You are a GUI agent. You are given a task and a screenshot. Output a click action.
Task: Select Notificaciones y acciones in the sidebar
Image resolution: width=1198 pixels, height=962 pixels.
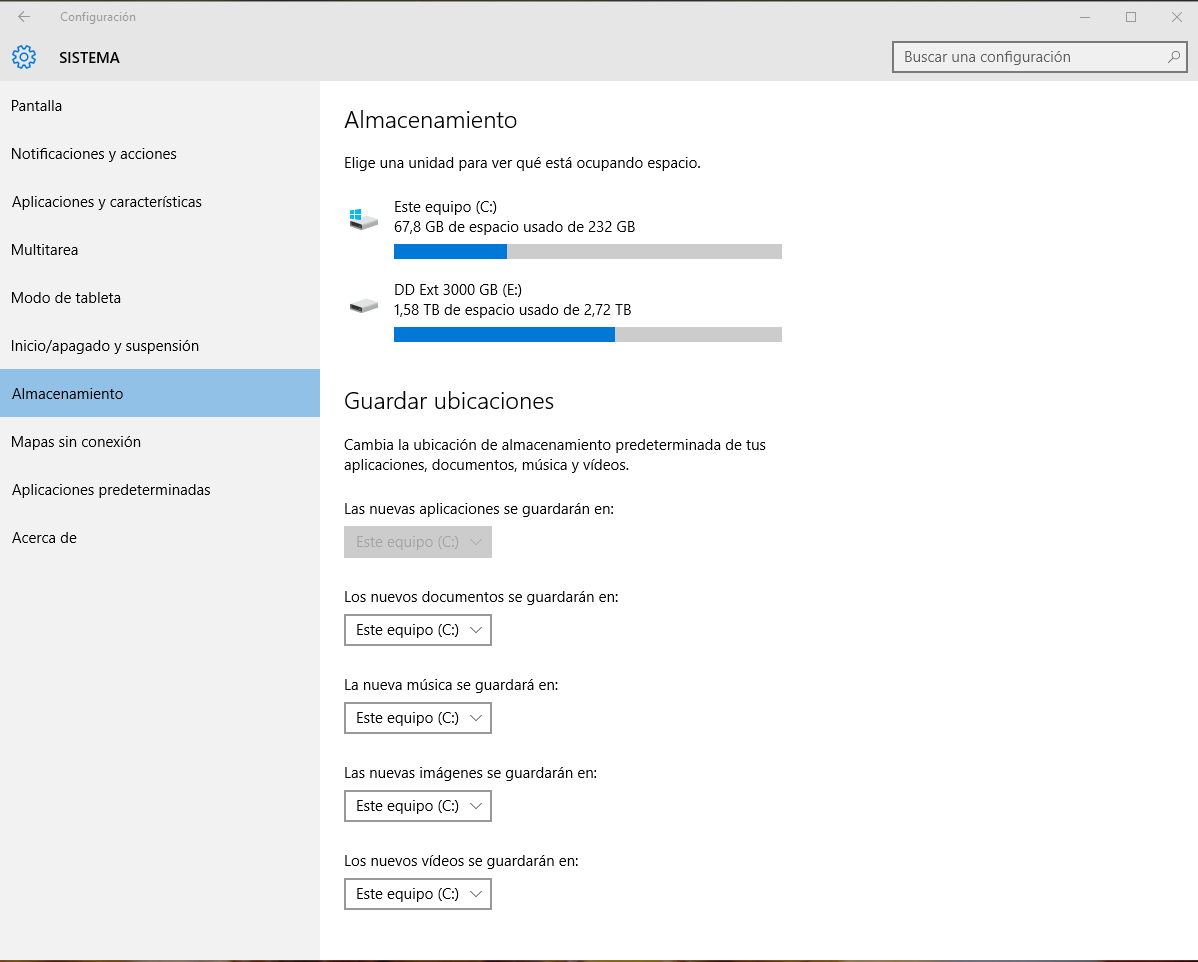click(93, 153)
